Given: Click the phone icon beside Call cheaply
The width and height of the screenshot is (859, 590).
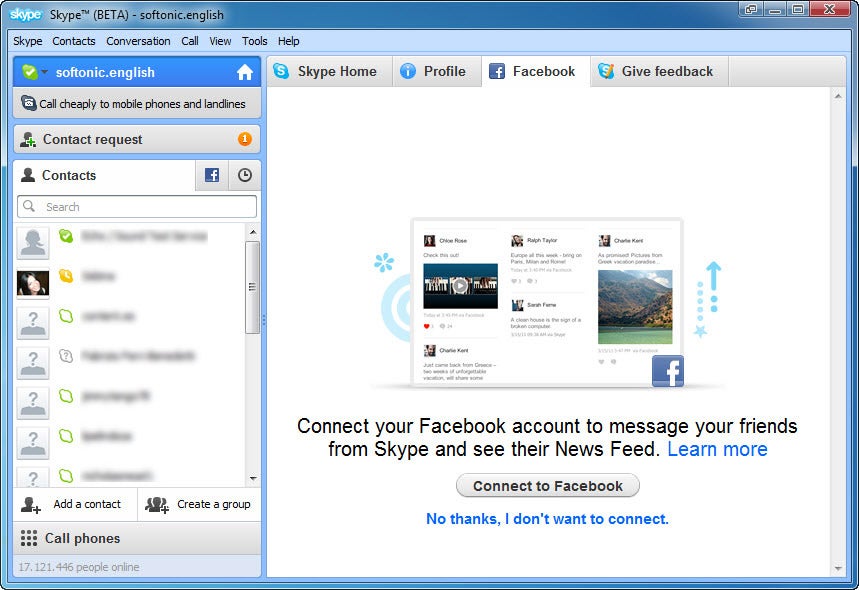Looking at the screenshot, I should point(28,103).
